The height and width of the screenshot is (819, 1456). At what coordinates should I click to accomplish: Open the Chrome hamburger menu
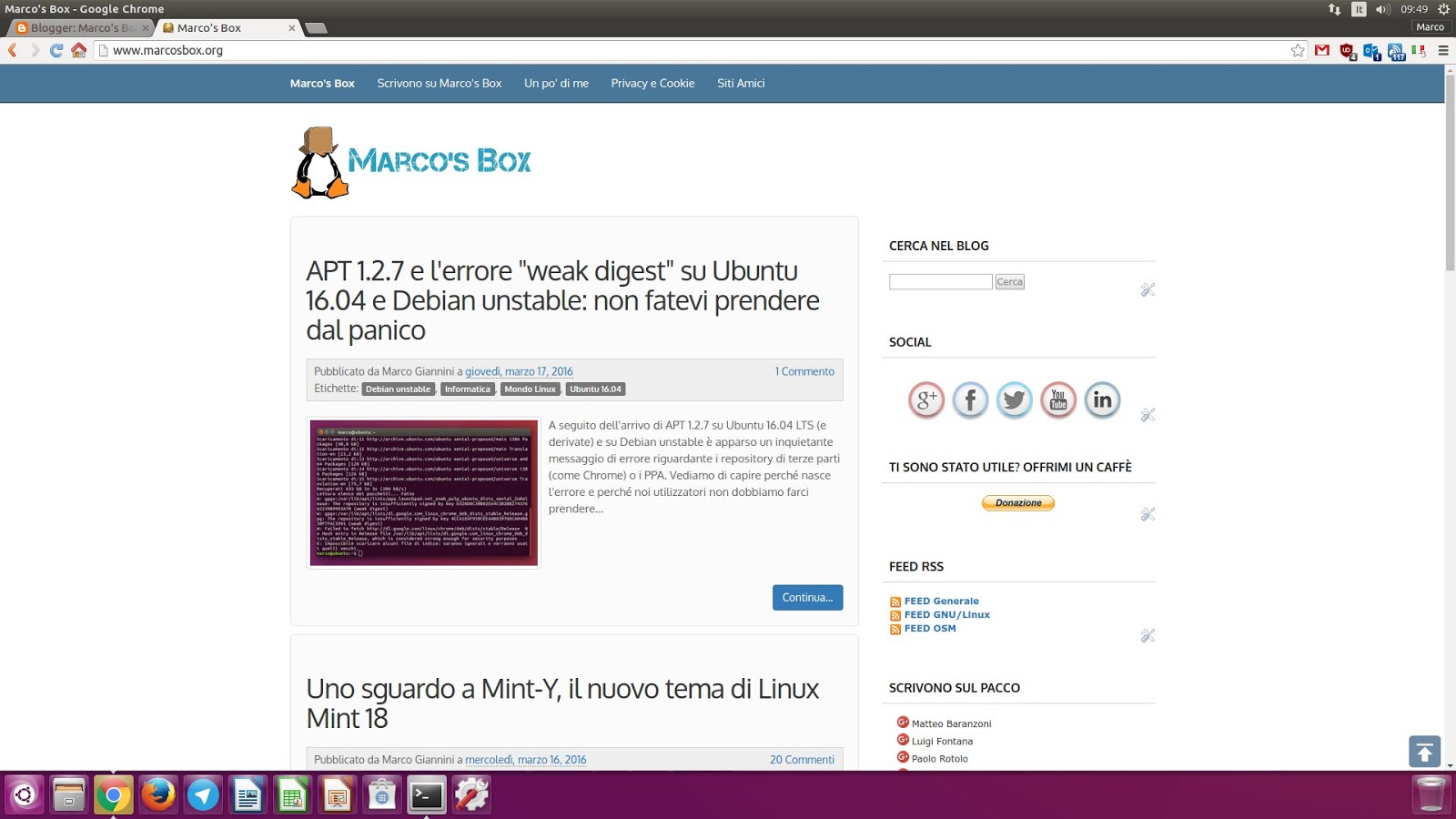point(1443,50)
